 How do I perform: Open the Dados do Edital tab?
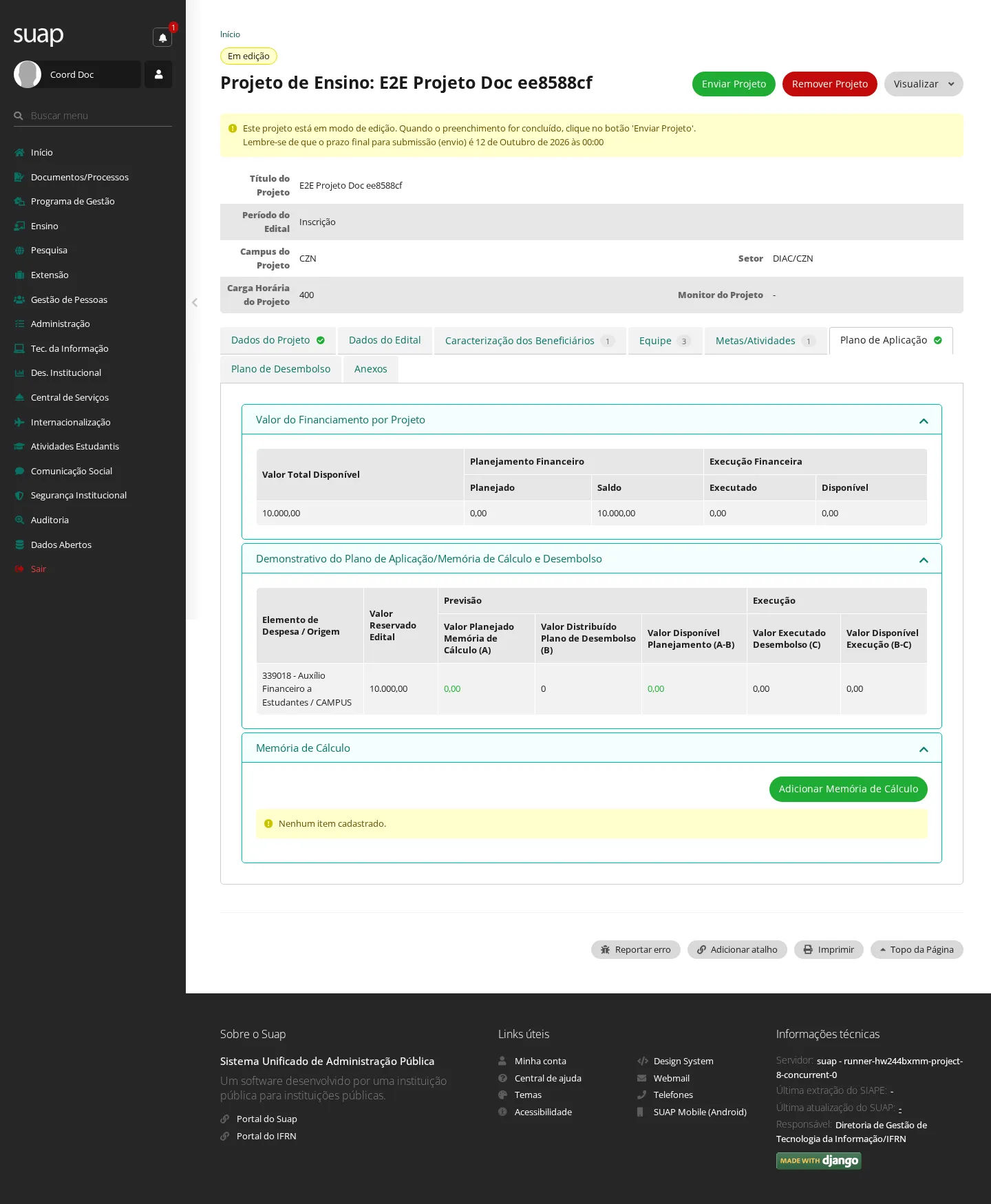pos(385,341)
